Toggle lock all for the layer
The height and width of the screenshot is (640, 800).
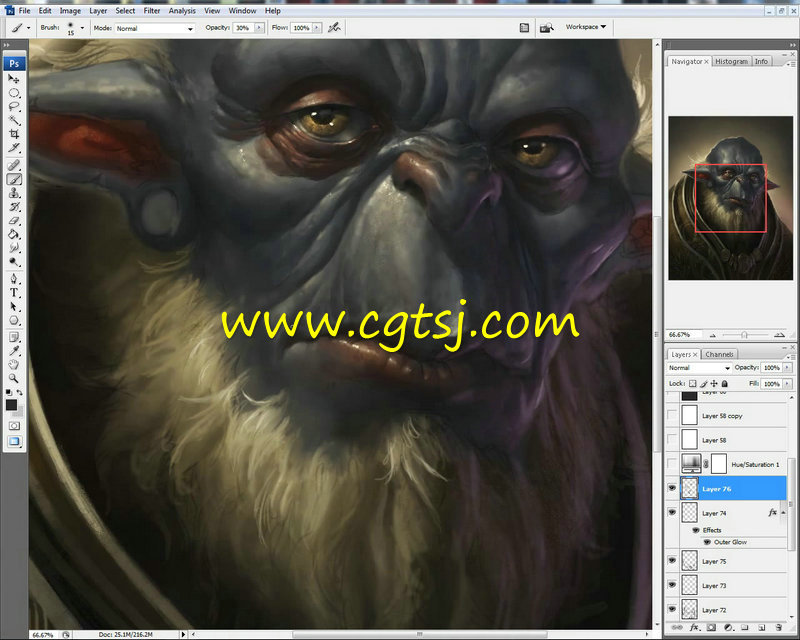click(x=724, y=383)
